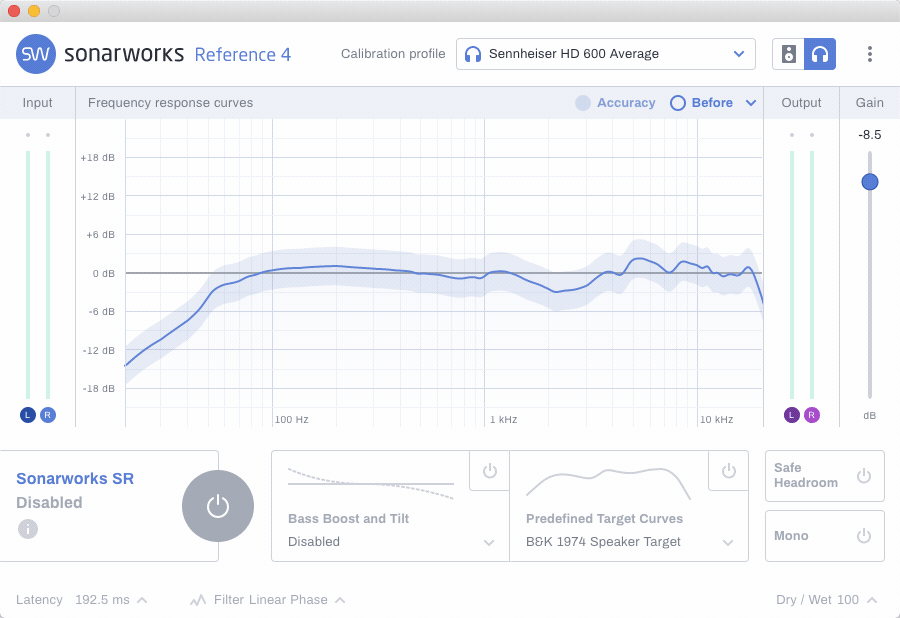
Task: Select the output right channel R badge
Action: click(812, 415)
